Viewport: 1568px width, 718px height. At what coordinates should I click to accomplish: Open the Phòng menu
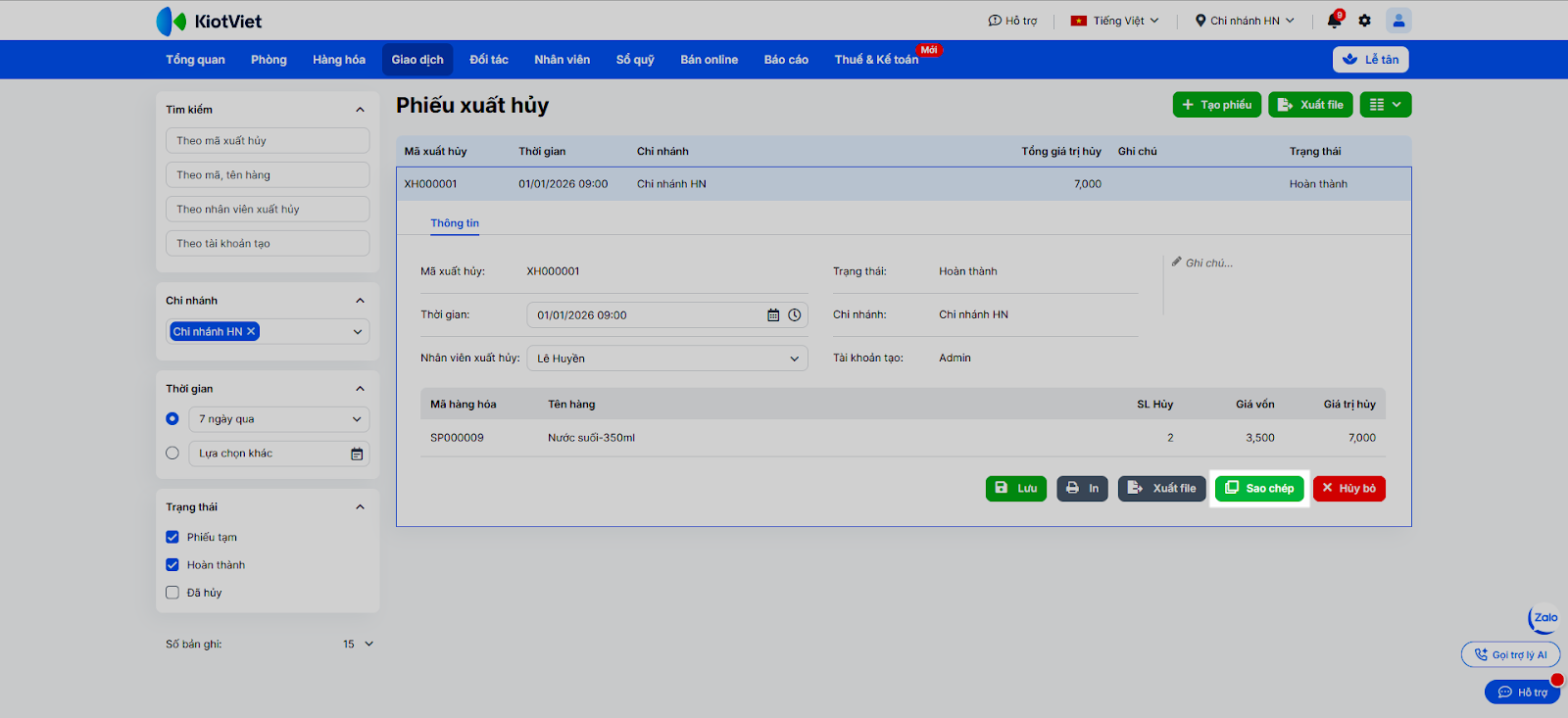pyautogui.click(x=269, y=60)
